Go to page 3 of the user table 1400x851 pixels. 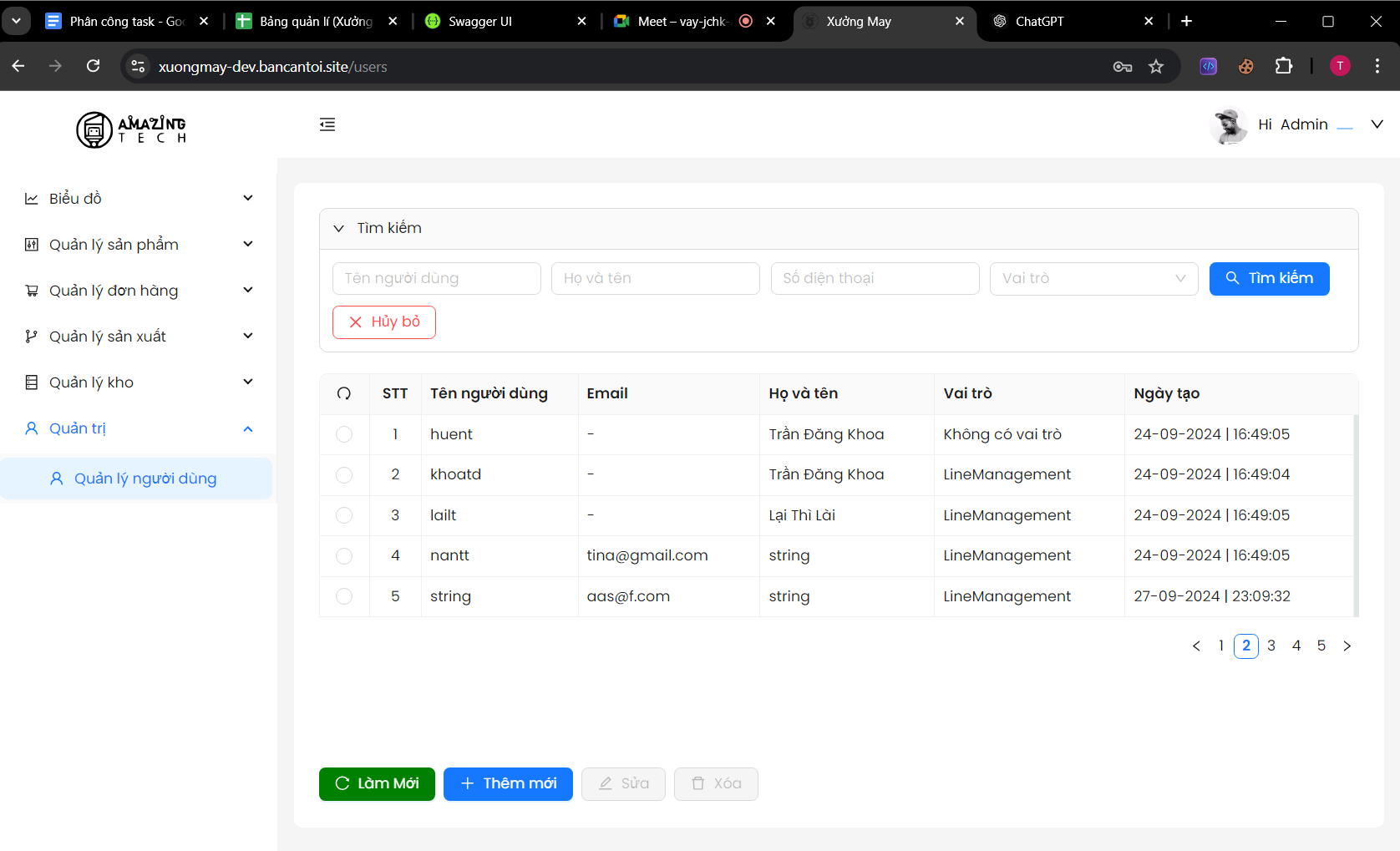point(1271,646)
